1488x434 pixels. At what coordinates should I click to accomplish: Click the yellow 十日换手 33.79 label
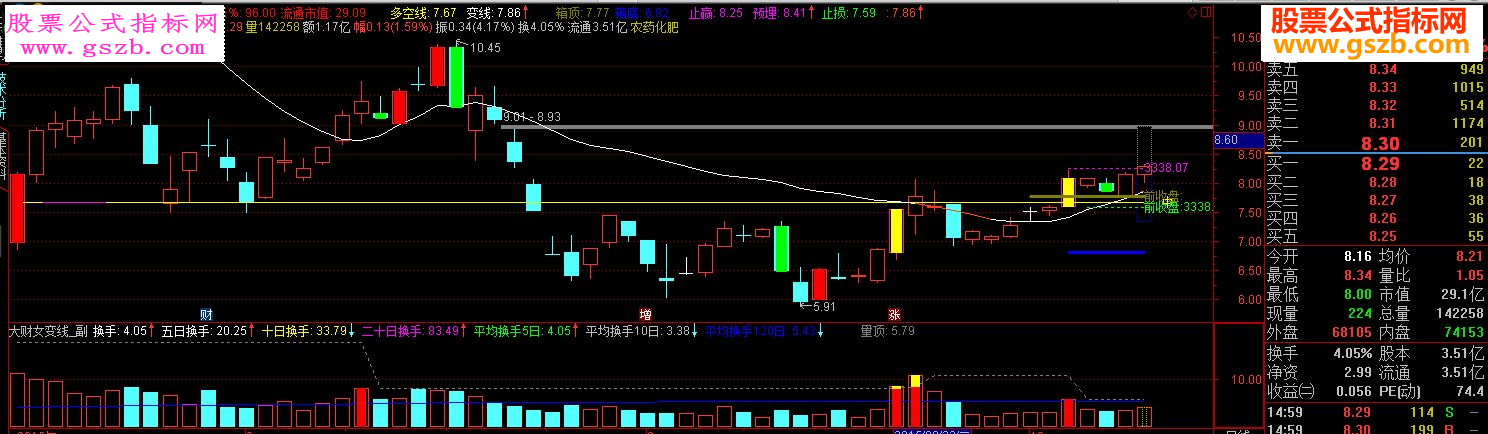pyautogui.click(x=305, y=331)
